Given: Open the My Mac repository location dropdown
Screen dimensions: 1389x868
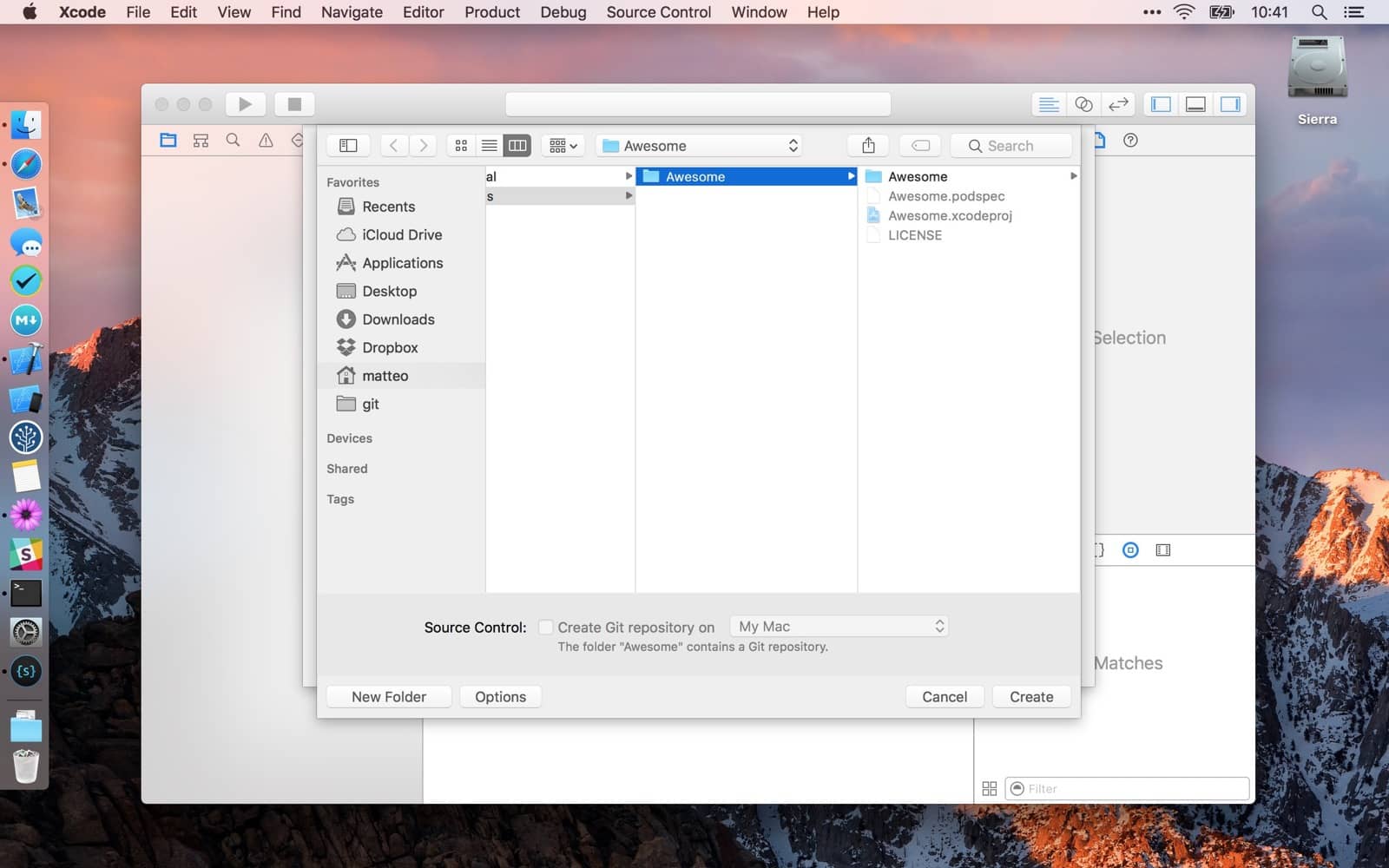Looking at the screenshot, I should (839, 627).
